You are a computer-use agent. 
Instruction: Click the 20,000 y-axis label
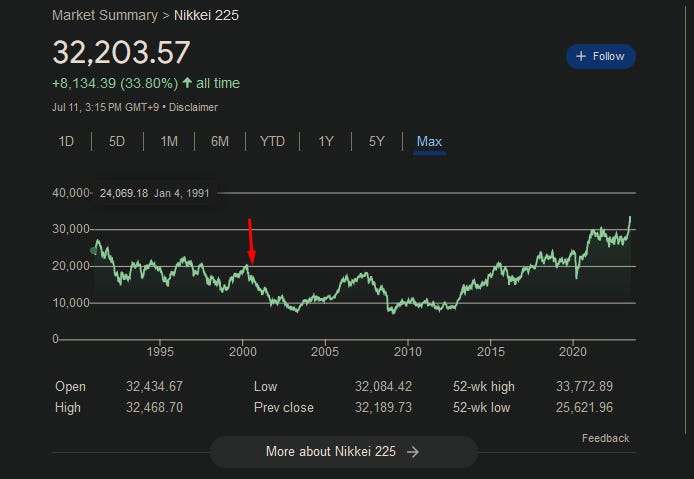tap(71, 266)
